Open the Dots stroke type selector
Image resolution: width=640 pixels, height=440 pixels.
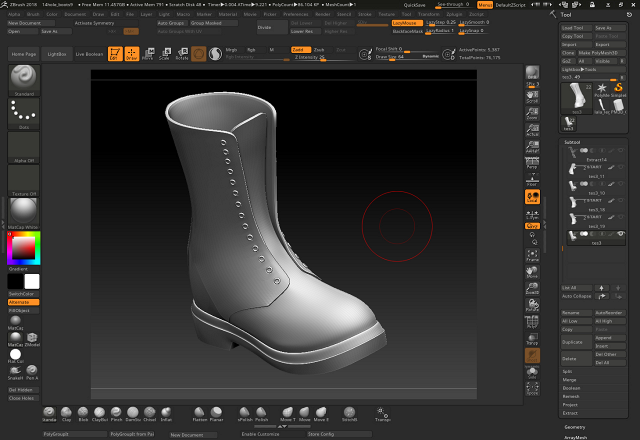click(x=22, y=117)
